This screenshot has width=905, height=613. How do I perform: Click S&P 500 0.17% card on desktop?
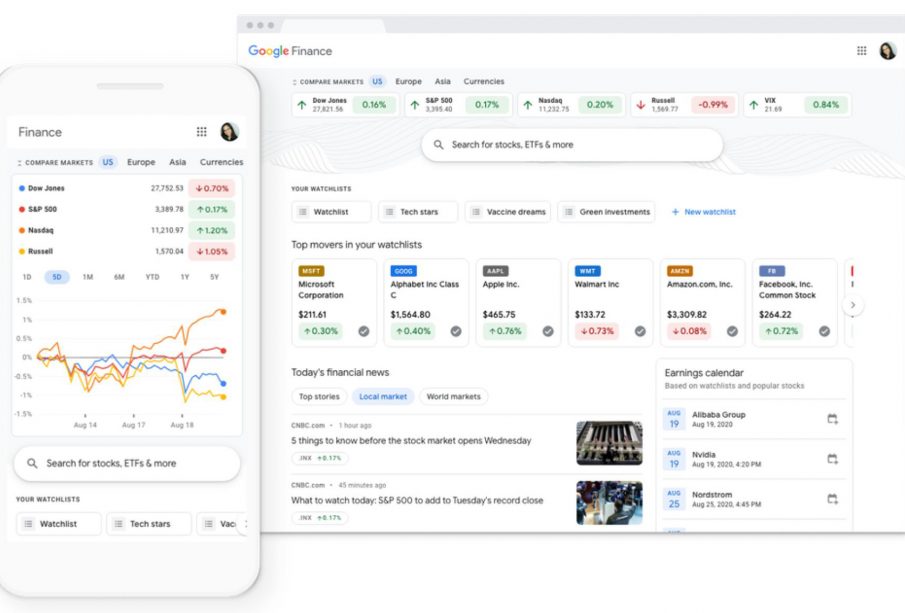[x=458, y=105]
